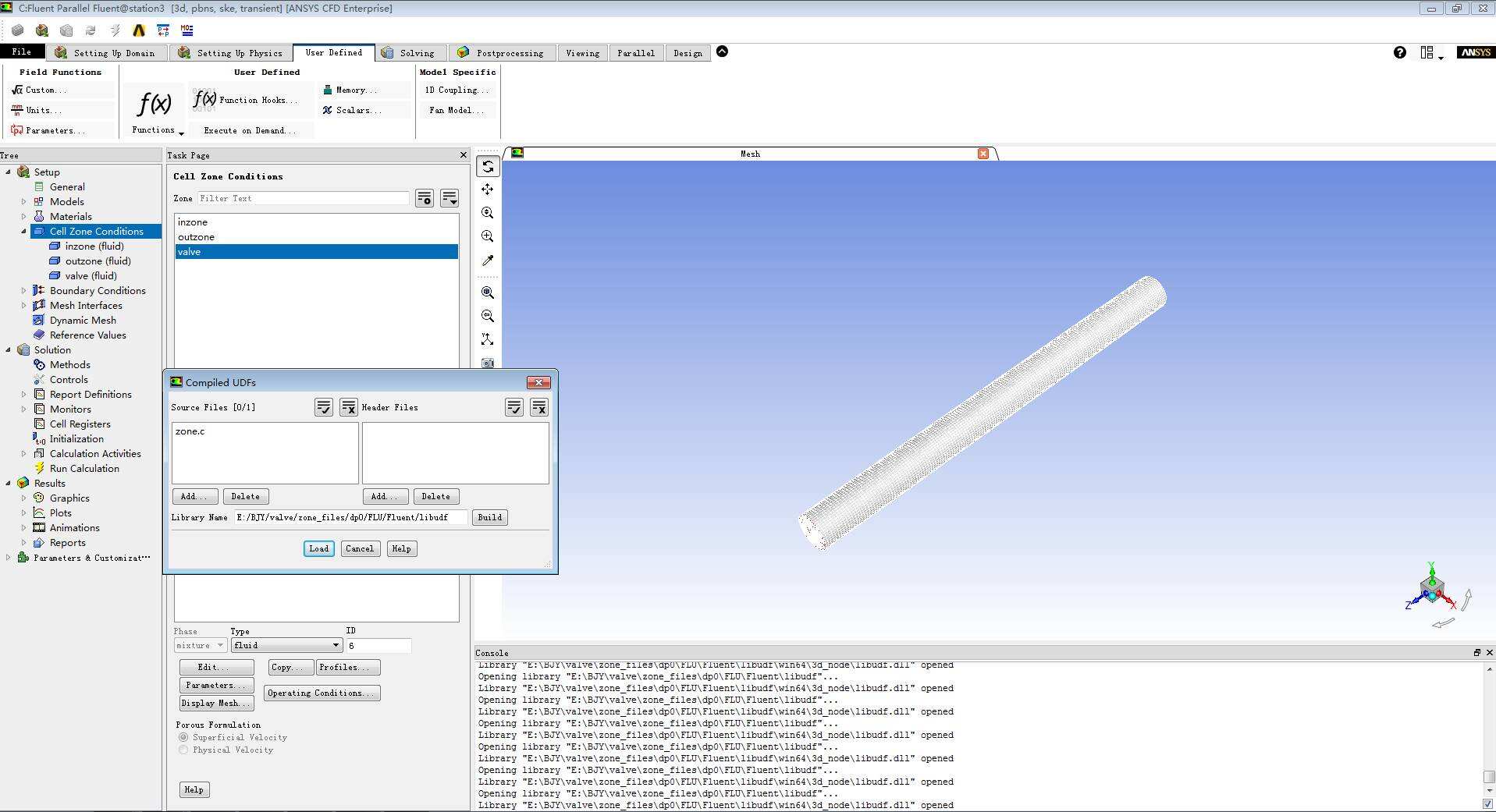Expand the Materials tree node
The image size is (1496, 812).
coord(23,216)
